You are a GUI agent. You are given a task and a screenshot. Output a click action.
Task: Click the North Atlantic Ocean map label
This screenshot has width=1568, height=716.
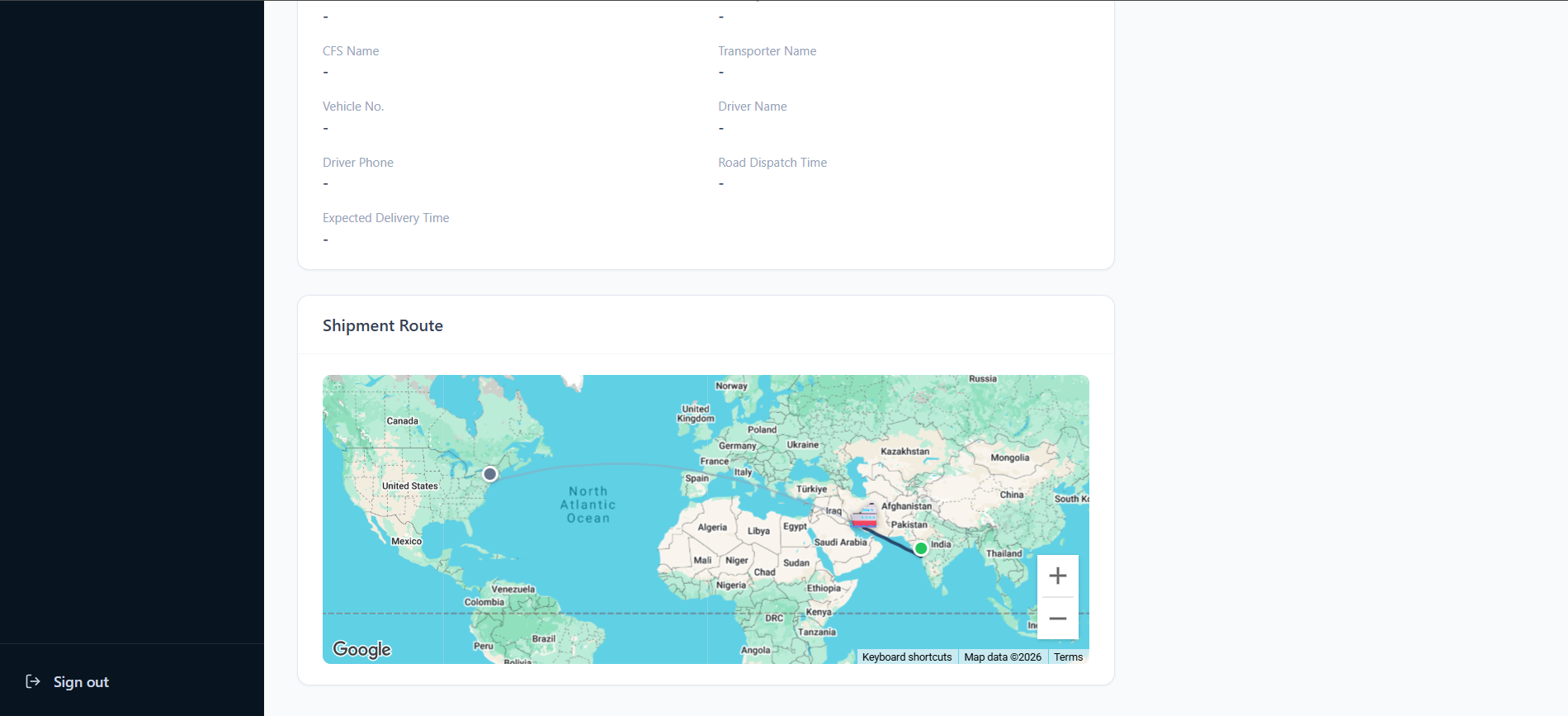point(588,505)
